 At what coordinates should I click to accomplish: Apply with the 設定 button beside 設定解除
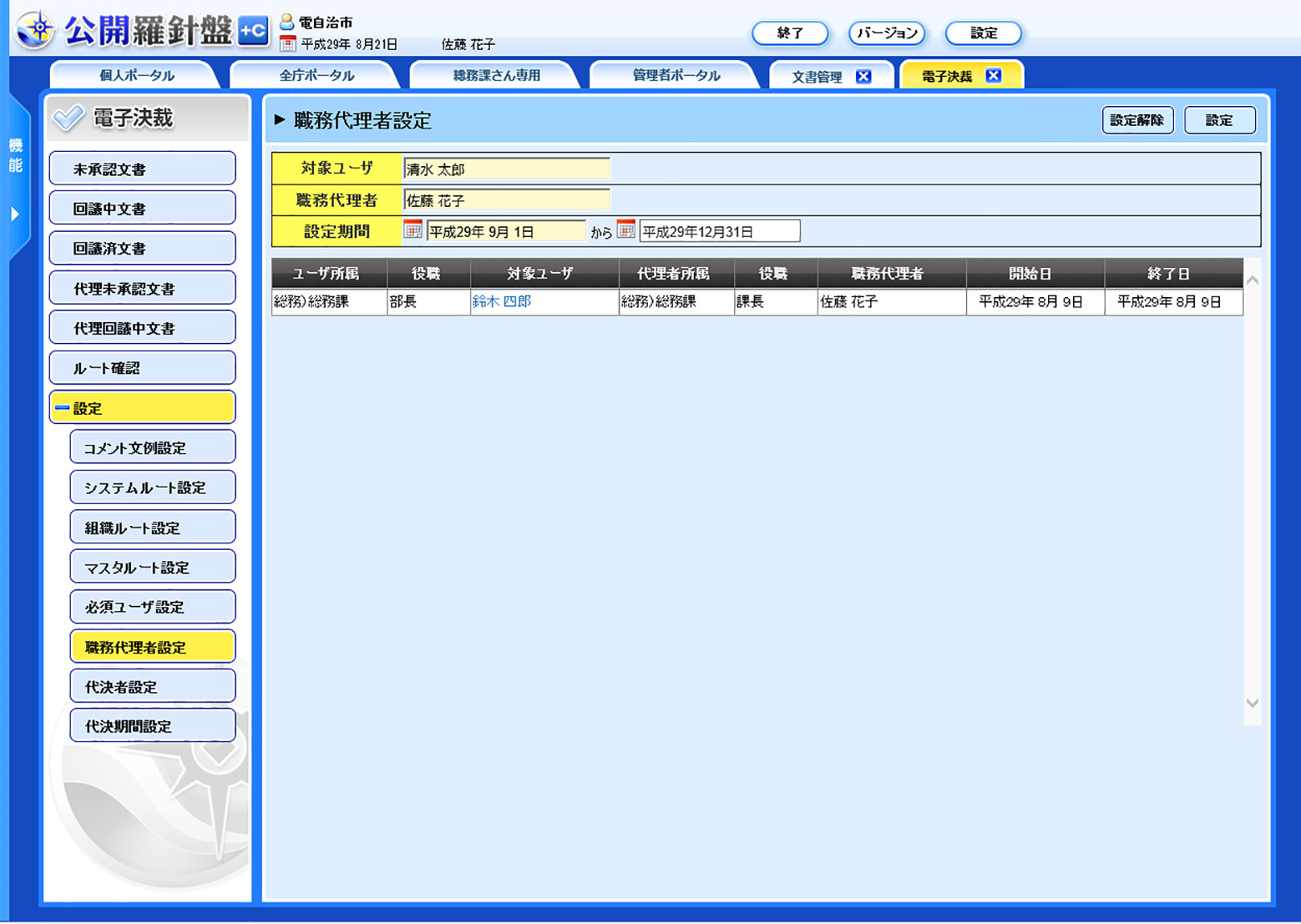[1219, 120]
